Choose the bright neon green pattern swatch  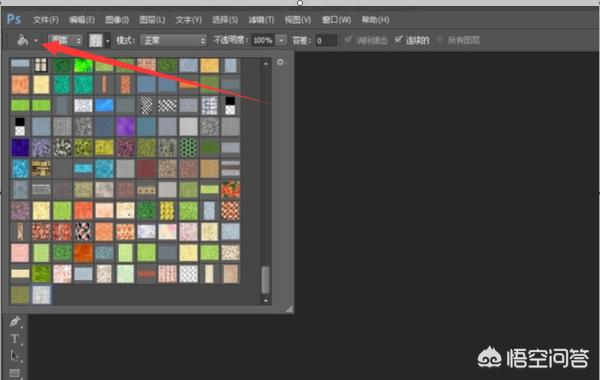coord(83,65)
